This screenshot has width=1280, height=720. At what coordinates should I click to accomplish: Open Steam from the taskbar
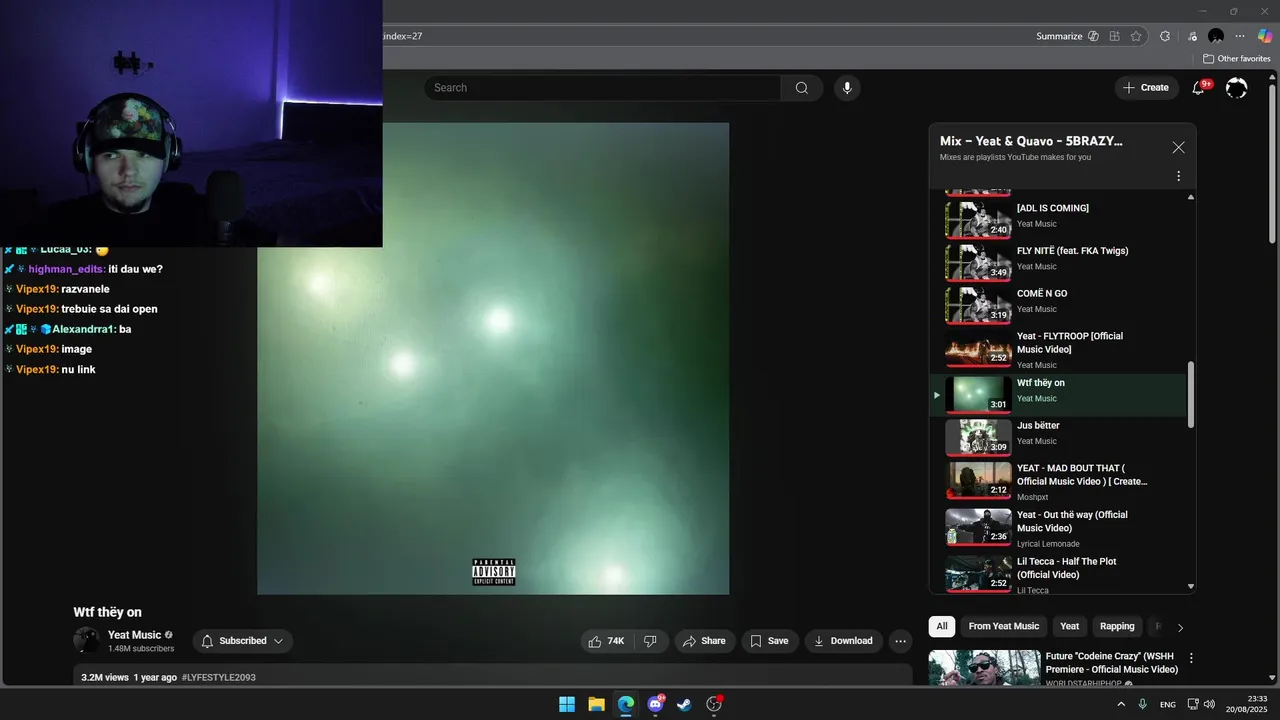(x=684, y=704)
